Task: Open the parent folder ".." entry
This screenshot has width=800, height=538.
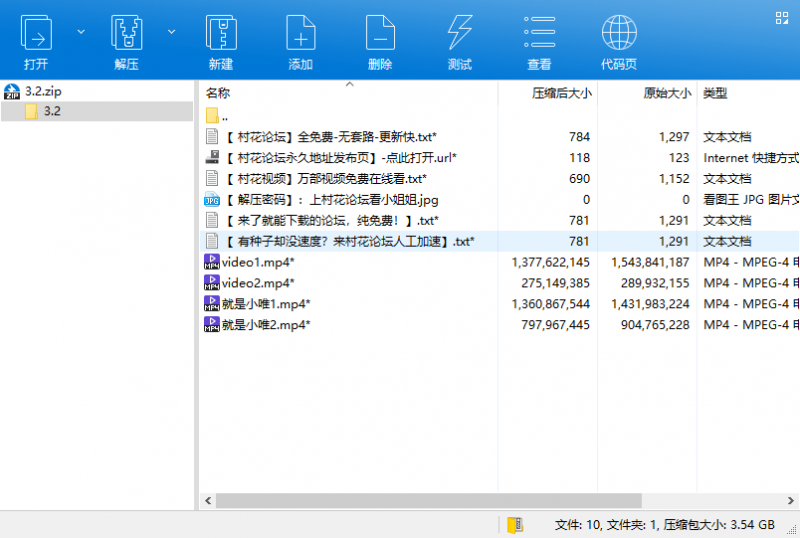Action: tap(225, 116)
